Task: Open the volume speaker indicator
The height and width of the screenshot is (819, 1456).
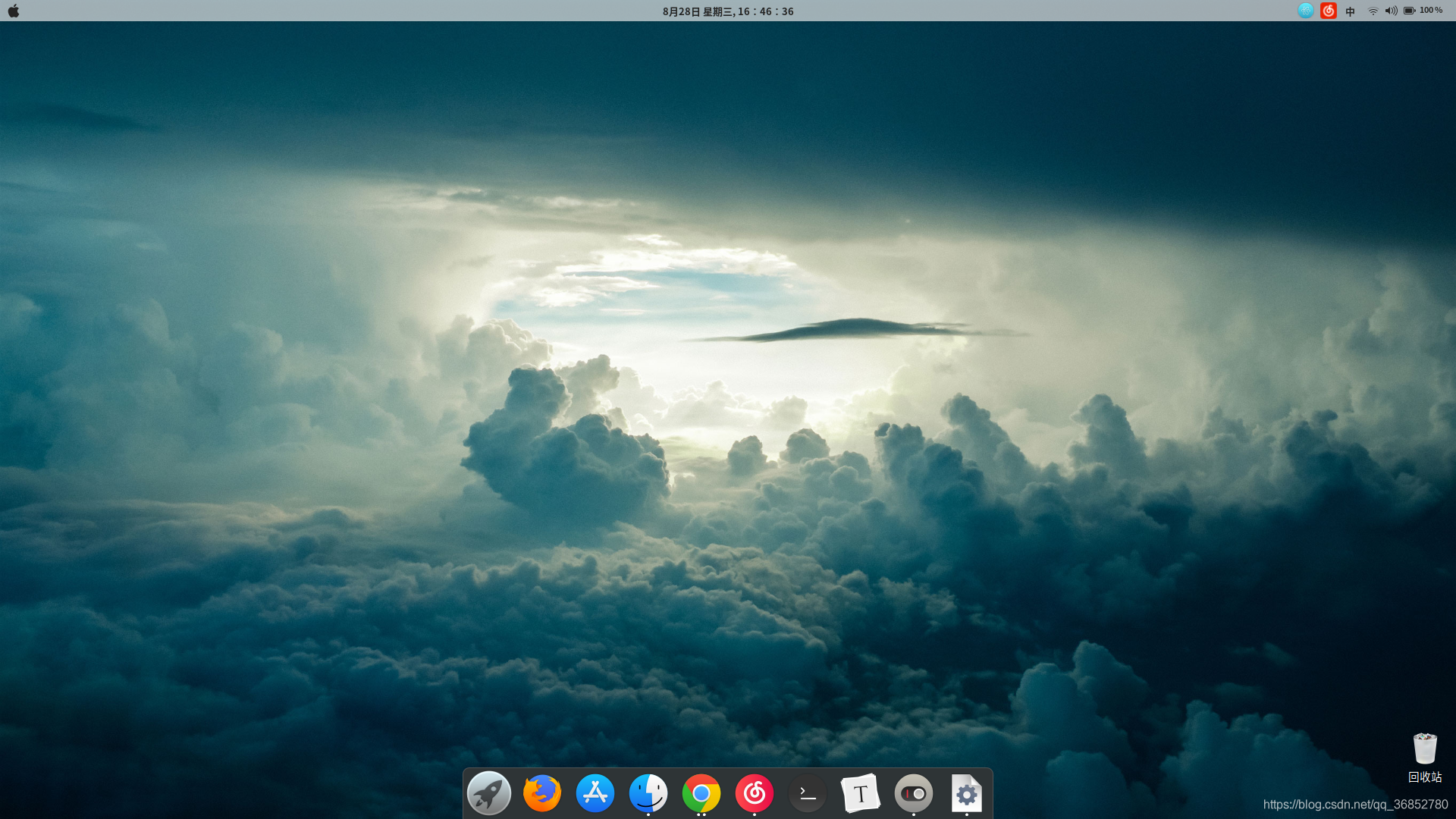Action: (1391, 11)
